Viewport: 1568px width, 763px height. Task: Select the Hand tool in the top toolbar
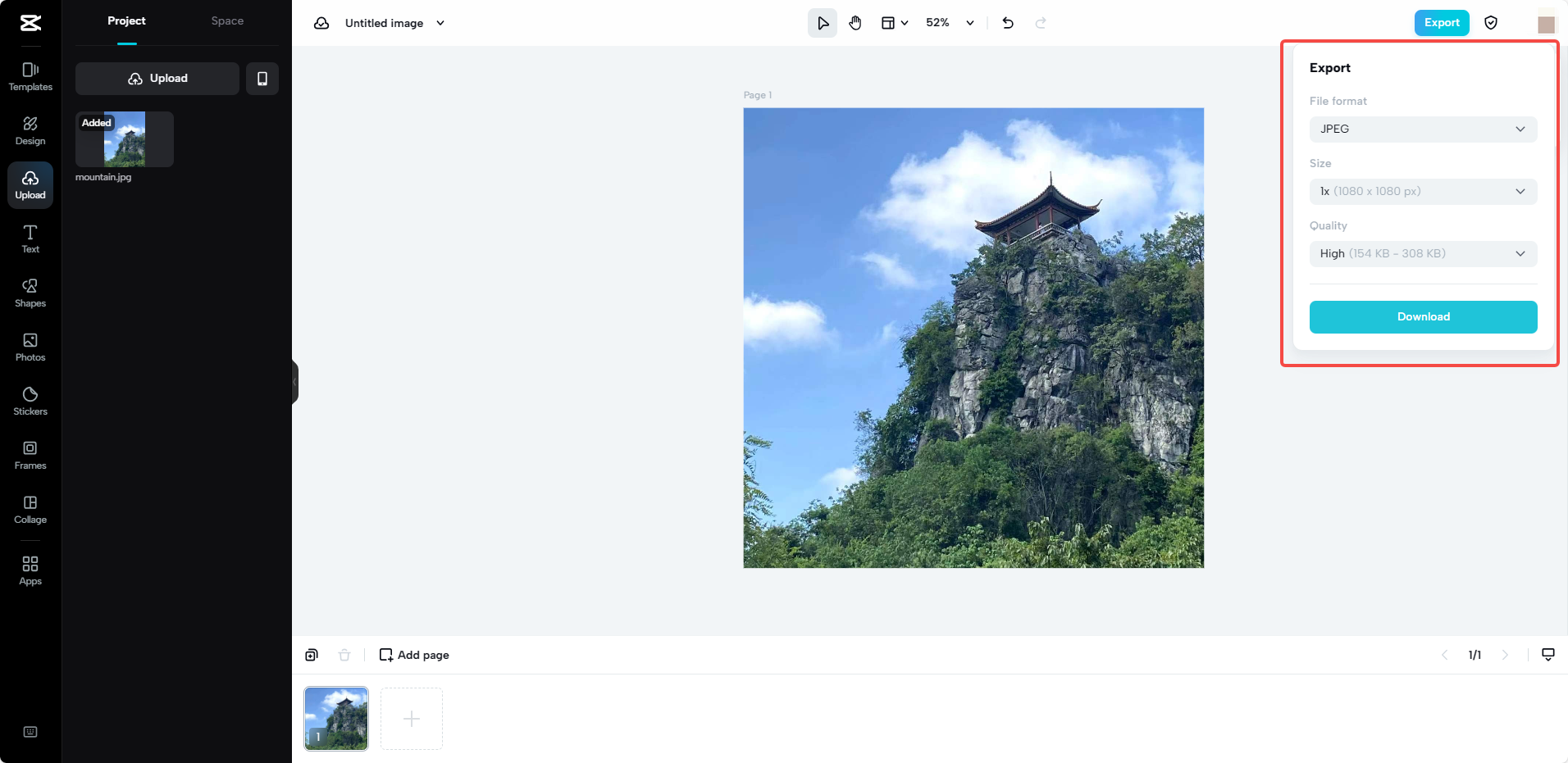click(855, 22)
